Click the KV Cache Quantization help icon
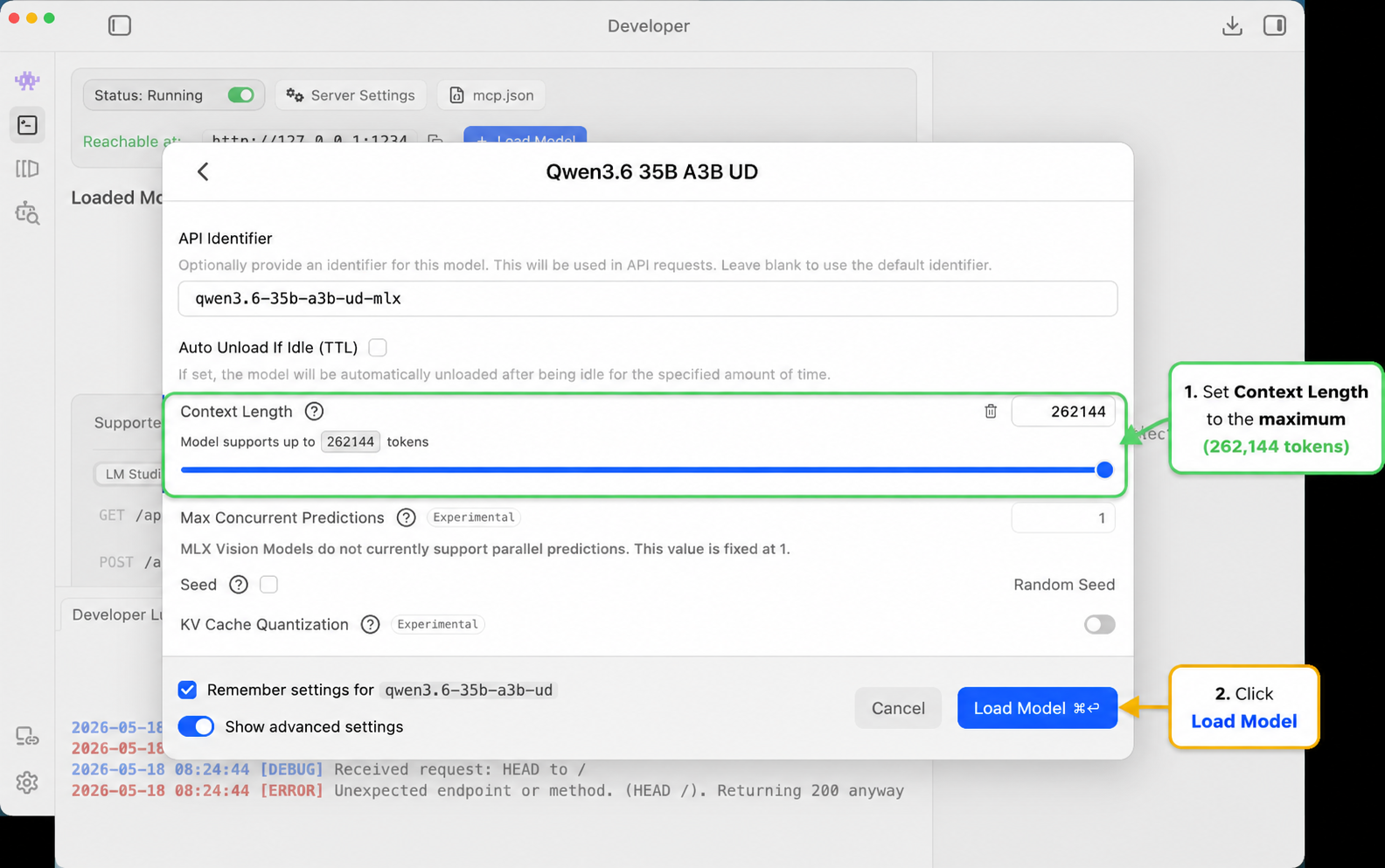Image resolution: width=1385 pixels, height=868 pixels. [370, 624]
